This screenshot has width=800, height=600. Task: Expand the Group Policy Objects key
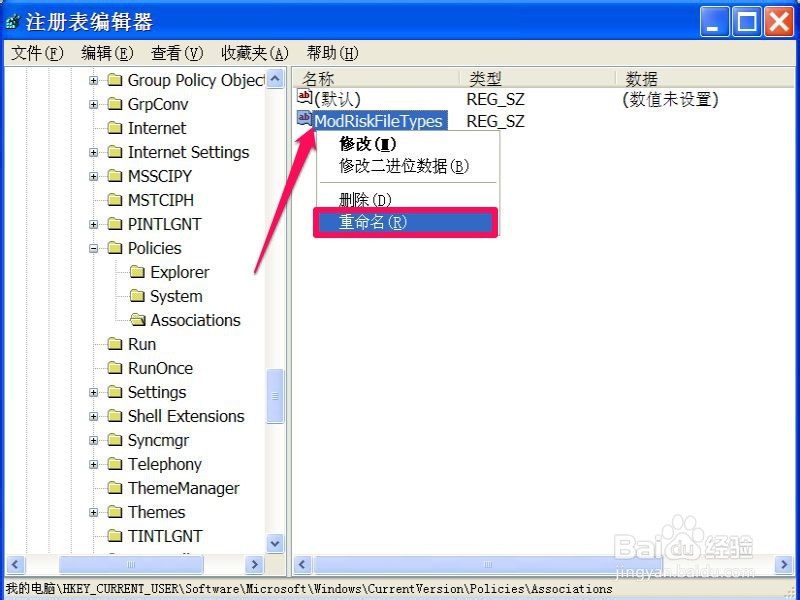95,80
